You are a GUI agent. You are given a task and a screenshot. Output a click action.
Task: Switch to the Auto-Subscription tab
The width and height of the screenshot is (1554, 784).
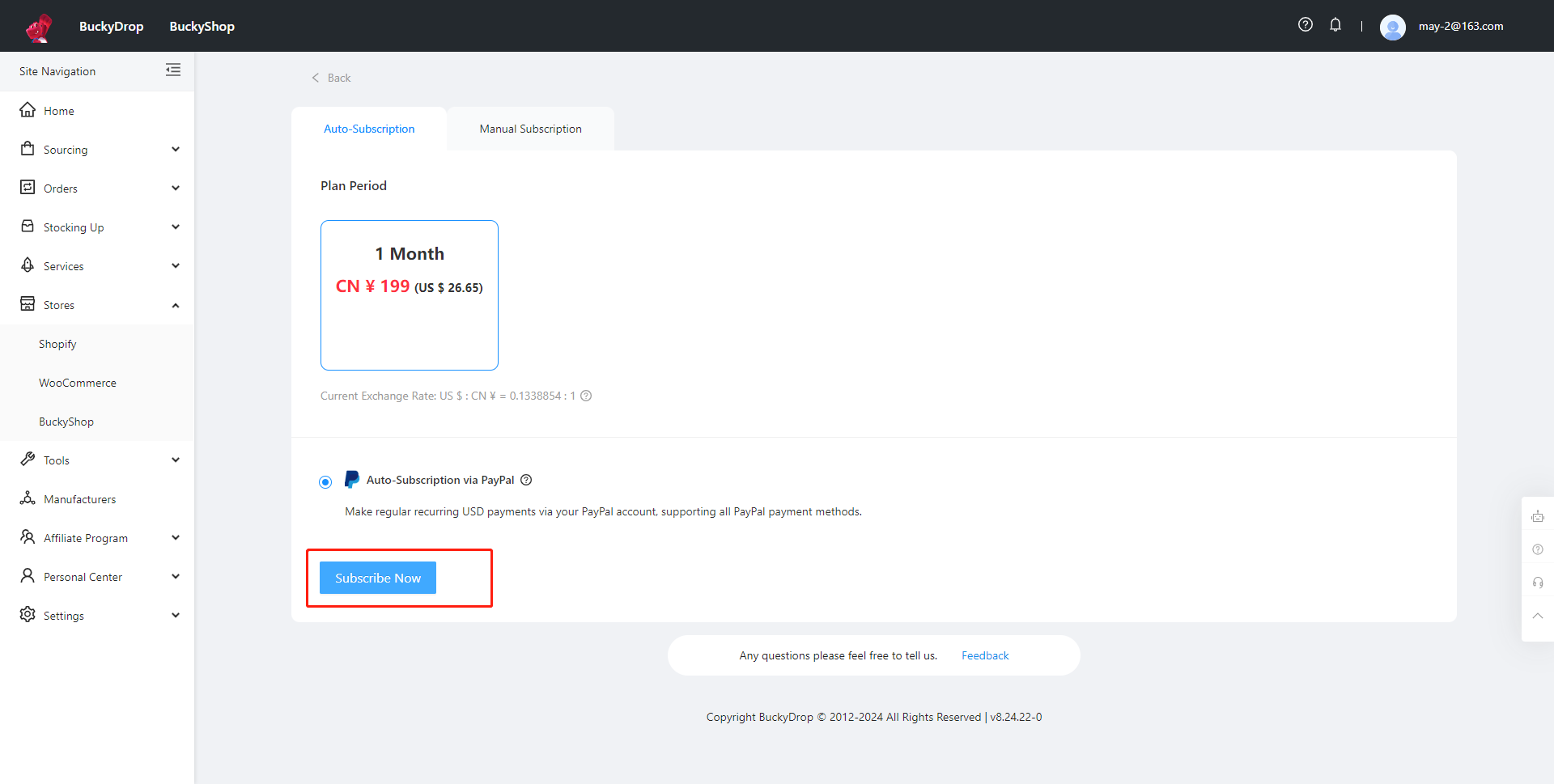click(x=369, y=129)
